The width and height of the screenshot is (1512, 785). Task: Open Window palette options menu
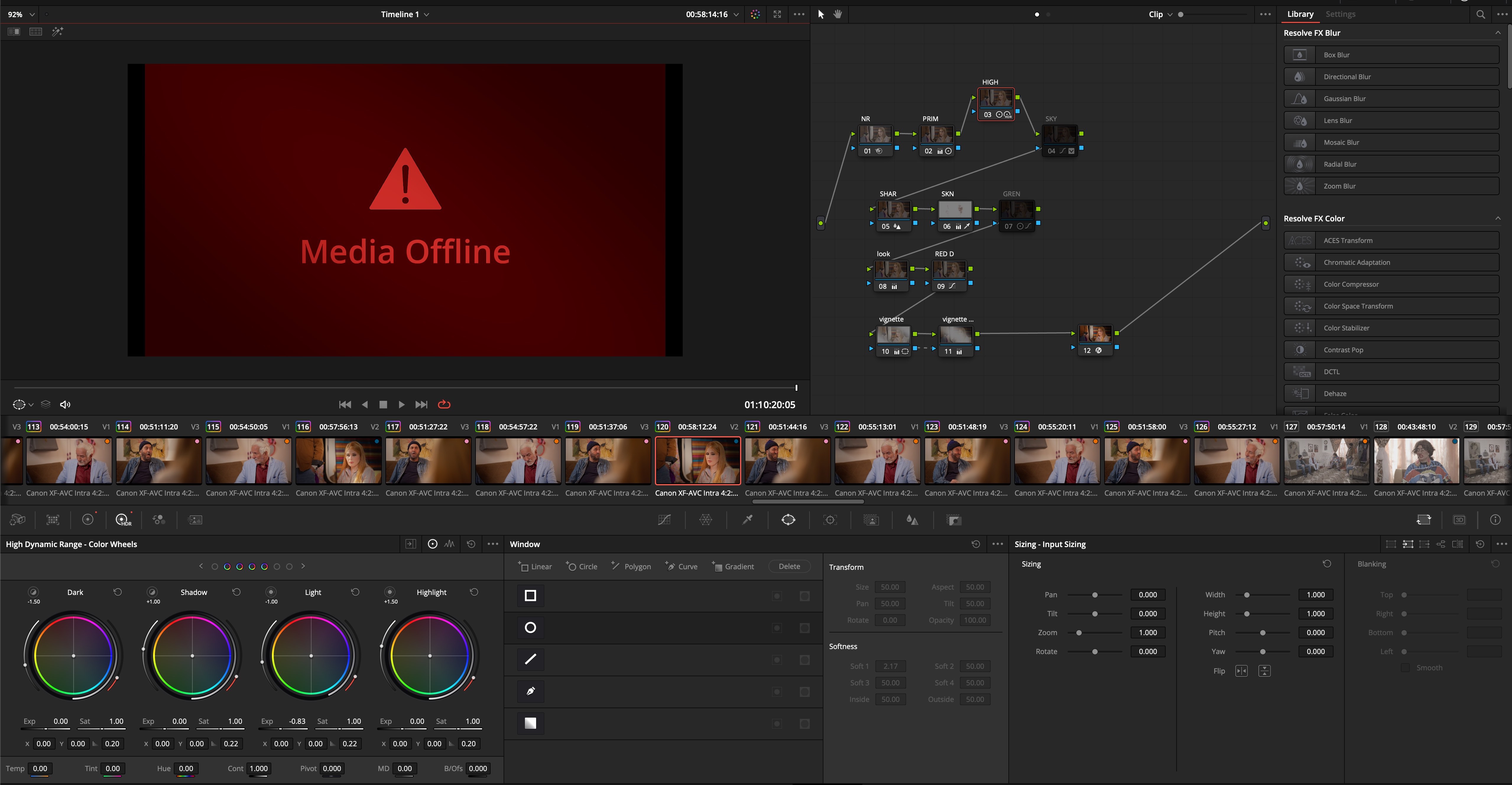tap(997, 544)
